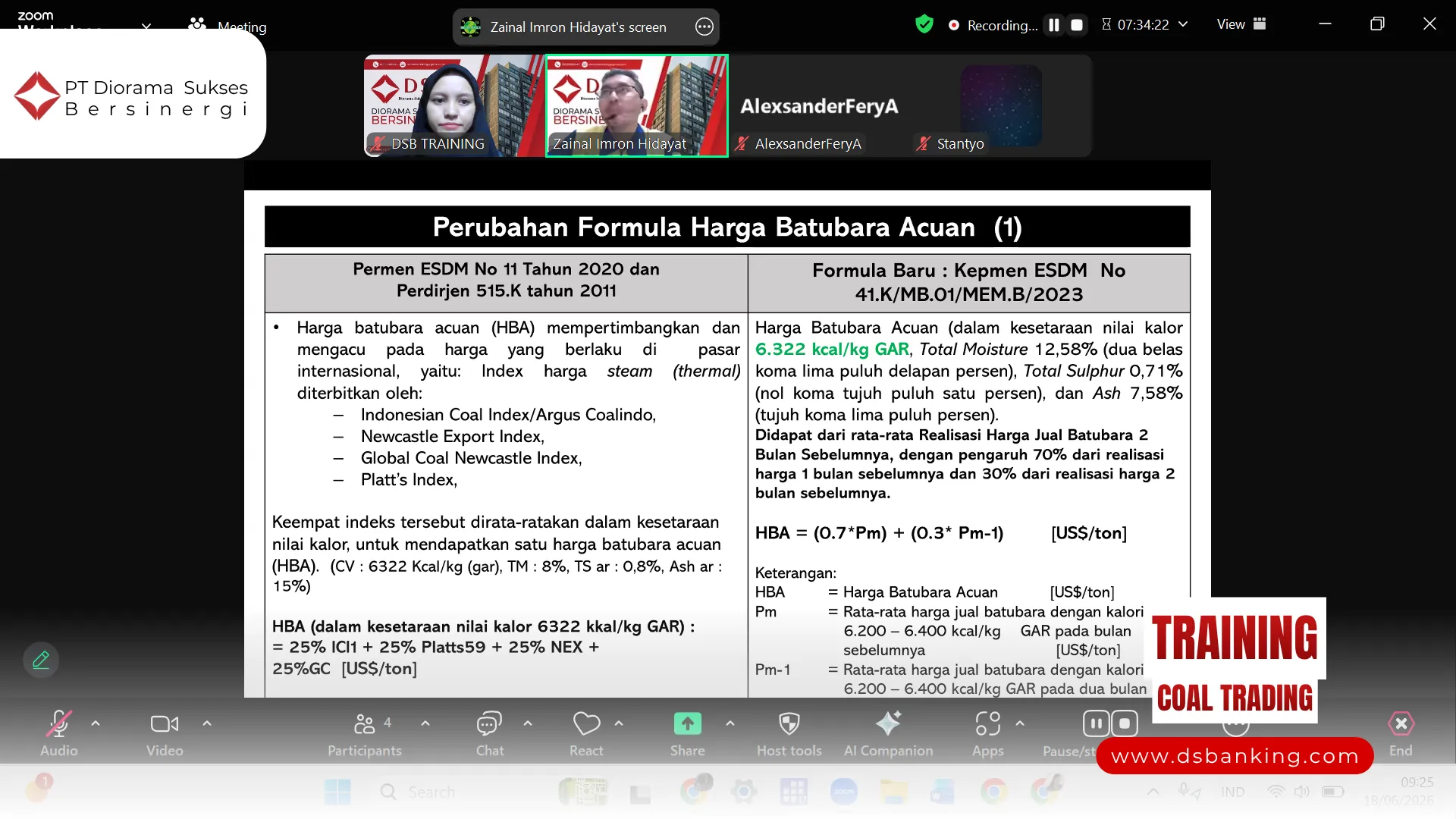
Task: Click the 'Keterangan:' label on the slide
Action: pyautogui.click(x=795, y=573)
